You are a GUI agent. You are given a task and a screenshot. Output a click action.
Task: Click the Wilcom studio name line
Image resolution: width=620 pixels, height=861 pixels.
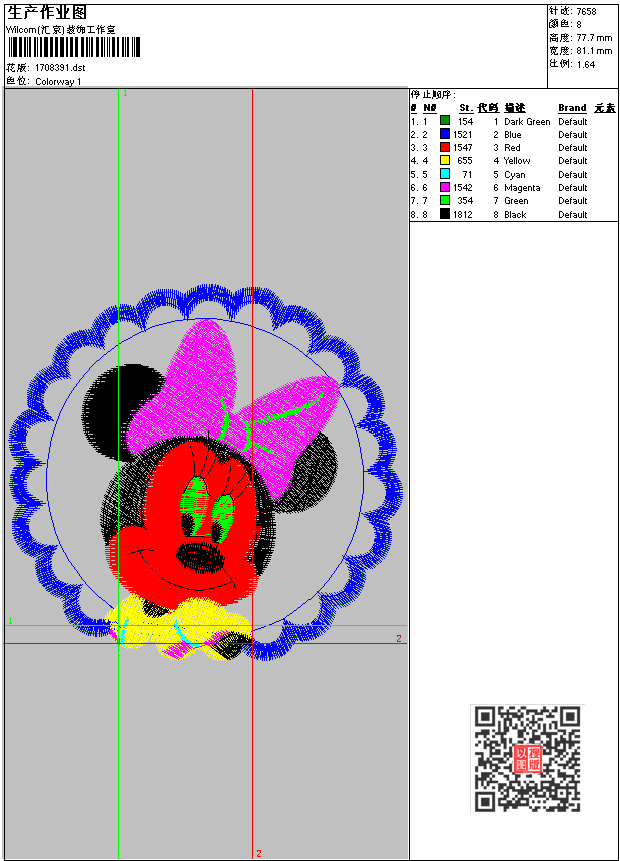(60, 30)
